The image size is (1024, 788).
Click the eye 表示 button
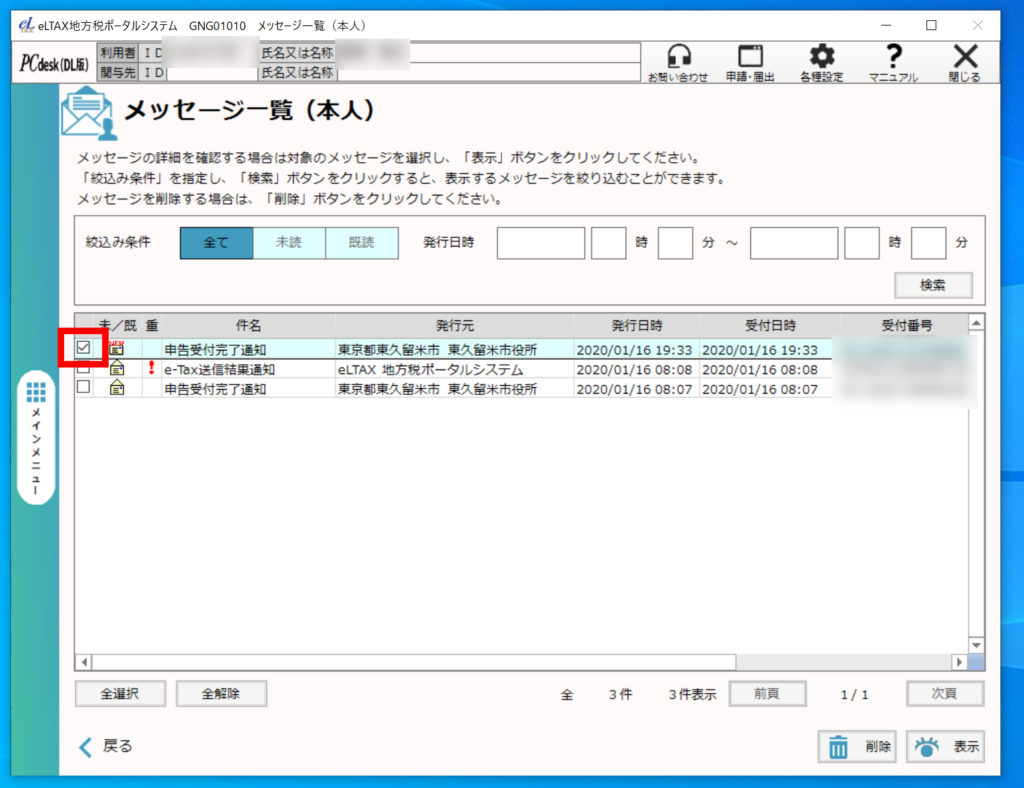(x=945, y=746)
